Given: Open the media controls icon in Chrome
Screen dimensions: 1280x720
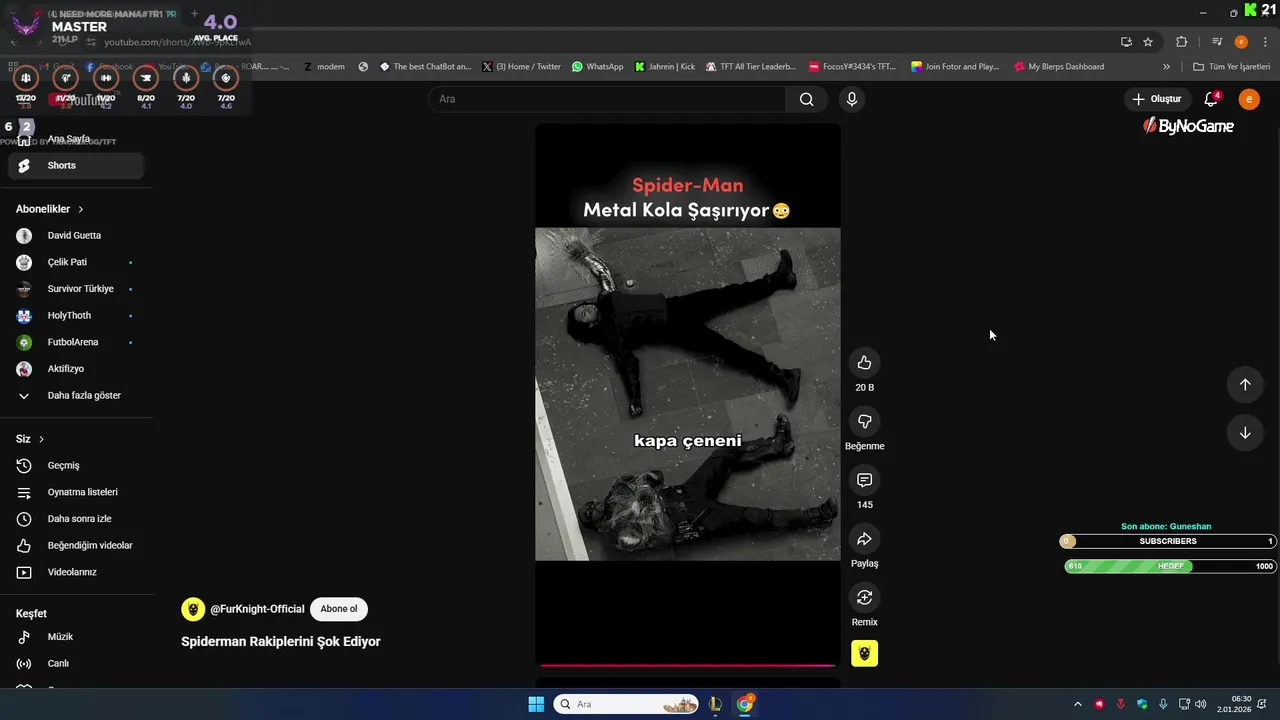Looking at the screenshot, I should click(1217, 42).
